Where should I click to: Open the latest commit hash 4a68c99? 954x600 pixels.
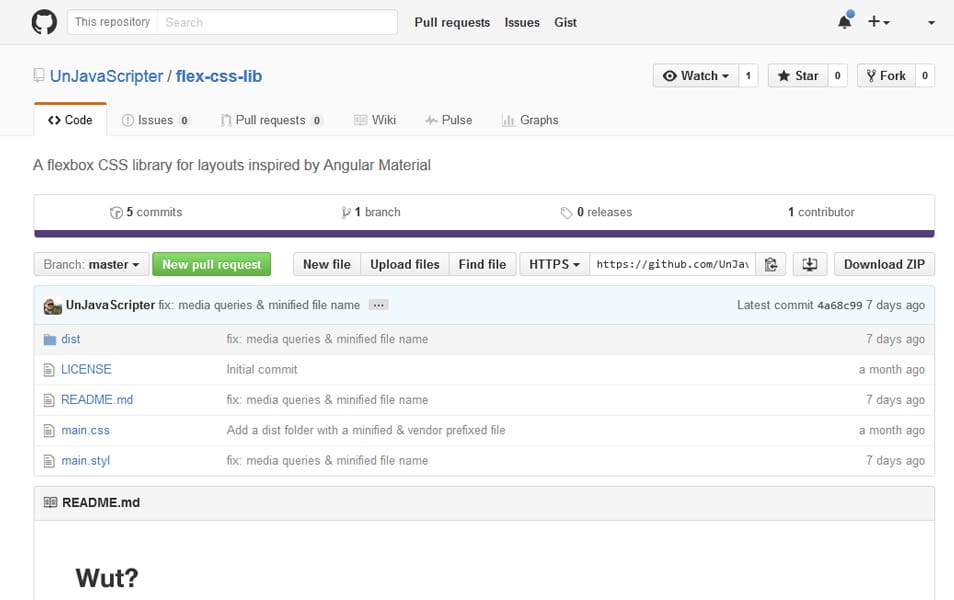coord(839,305)
